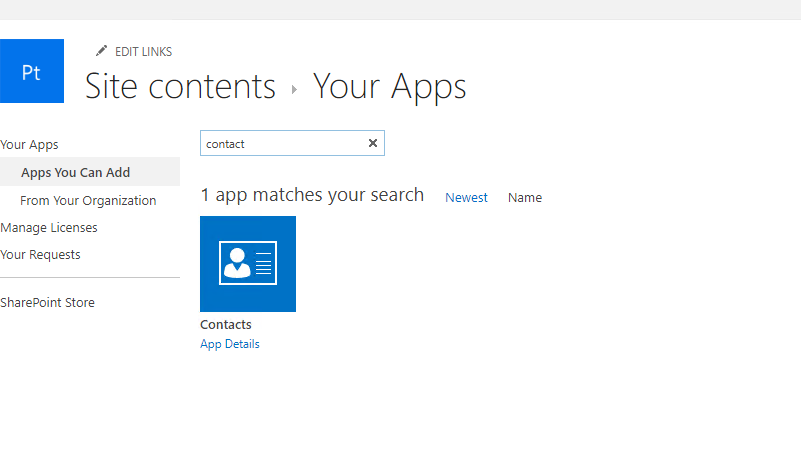Open From Your Organization
Viewport: 801px width, 466px height.
[88, 201]
